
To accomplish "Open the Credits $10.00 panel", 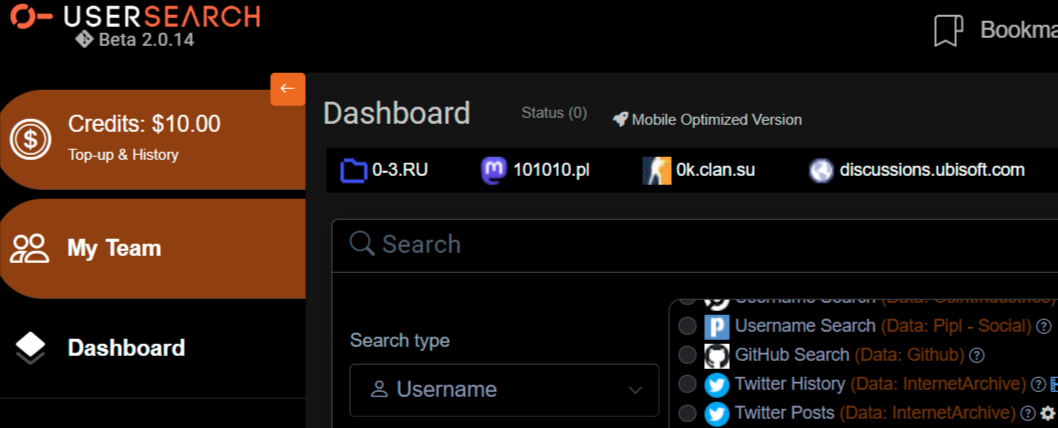I will [x=152, y=139].
